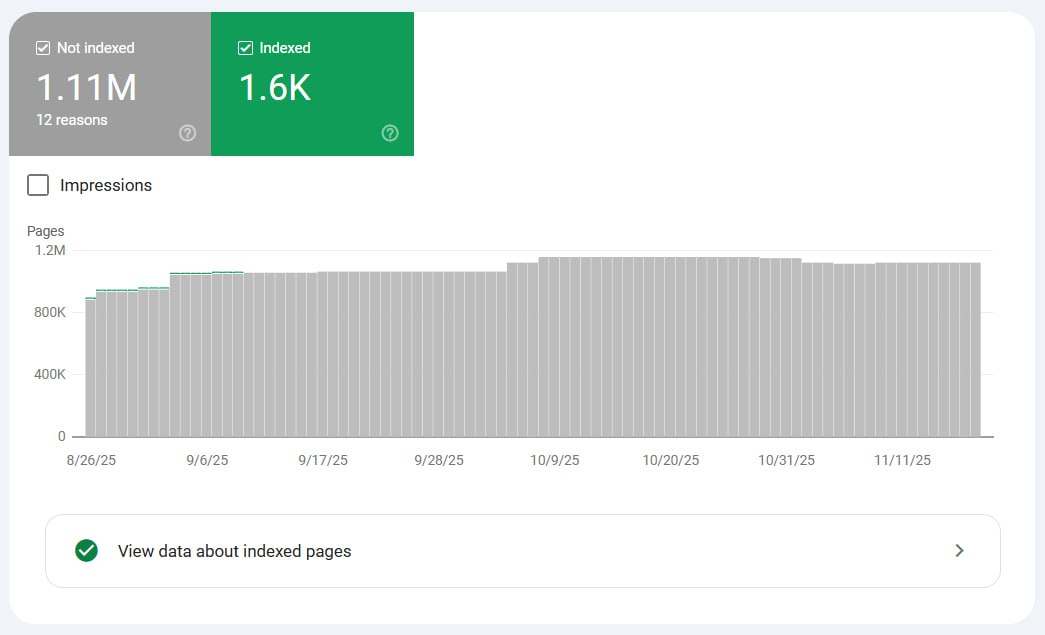Click the help icon on Indexed card
This screenshot has width=1045, height=635.
(390, 134)
